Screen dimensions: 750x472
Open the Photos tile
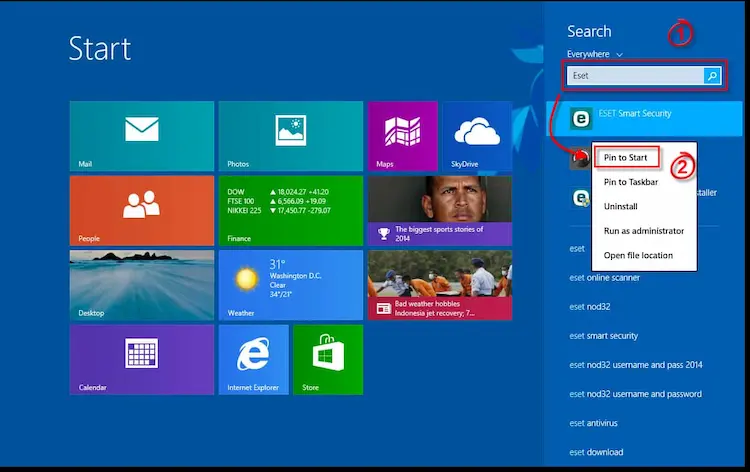(x=291, y=136)
